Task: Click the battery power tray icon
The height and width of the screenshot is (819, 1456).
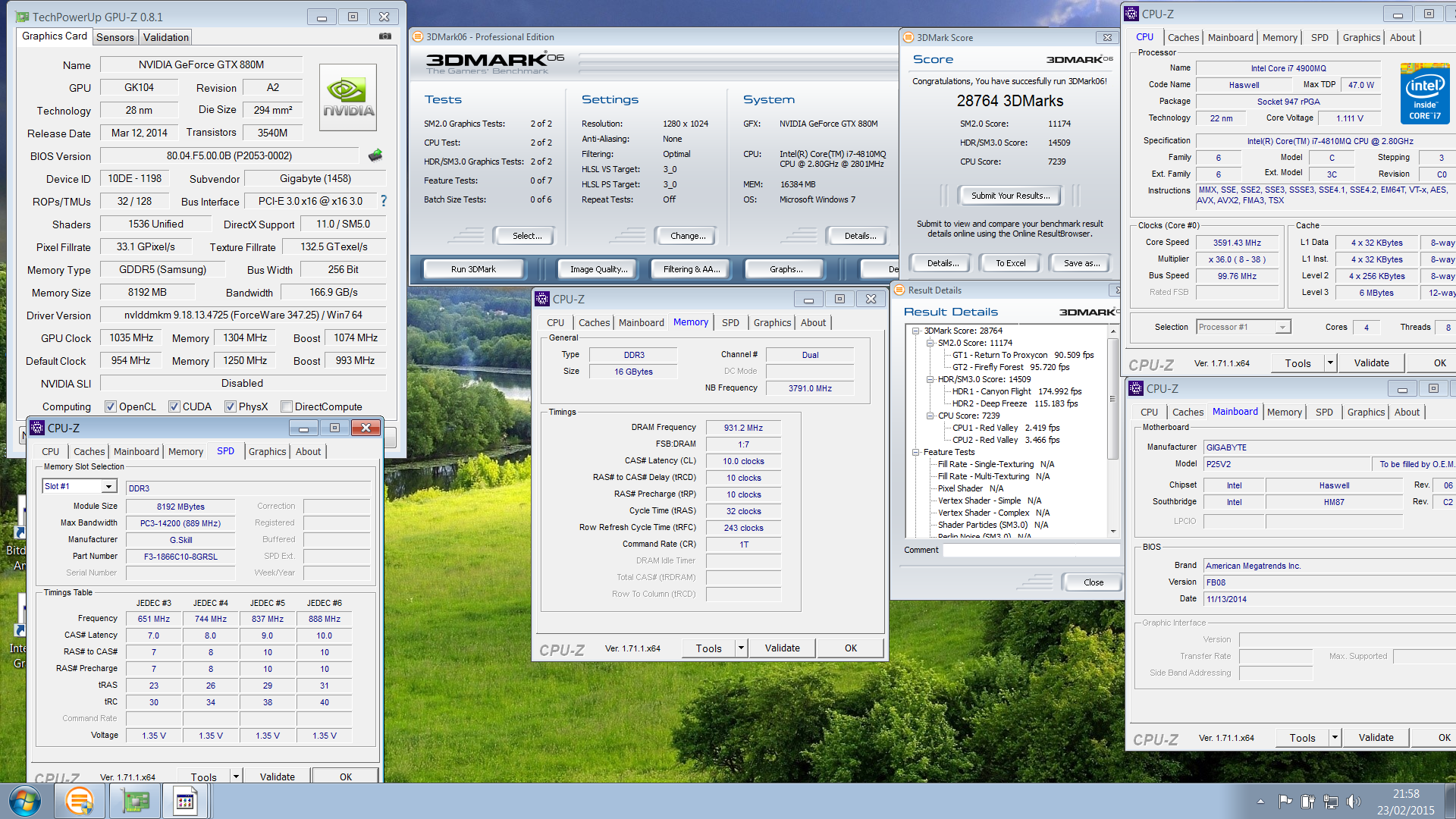Action: click(1308, 801)
